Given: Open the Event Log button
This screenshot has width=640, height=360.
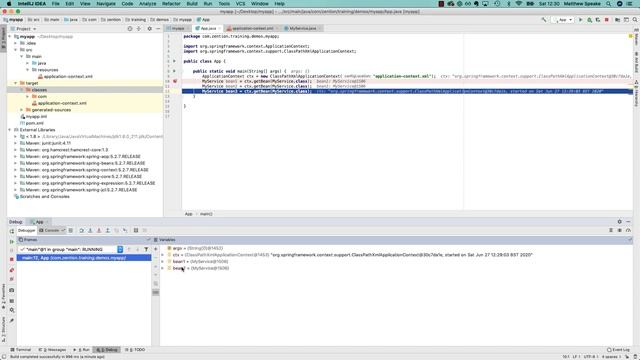Looking at the screenshot, I should click(x=618, y=350).
